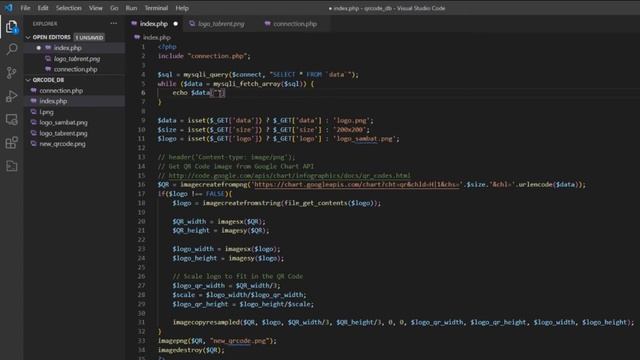Open the Go menu
The width and height of the screenshot is (640, 360).
pos(114,8)
